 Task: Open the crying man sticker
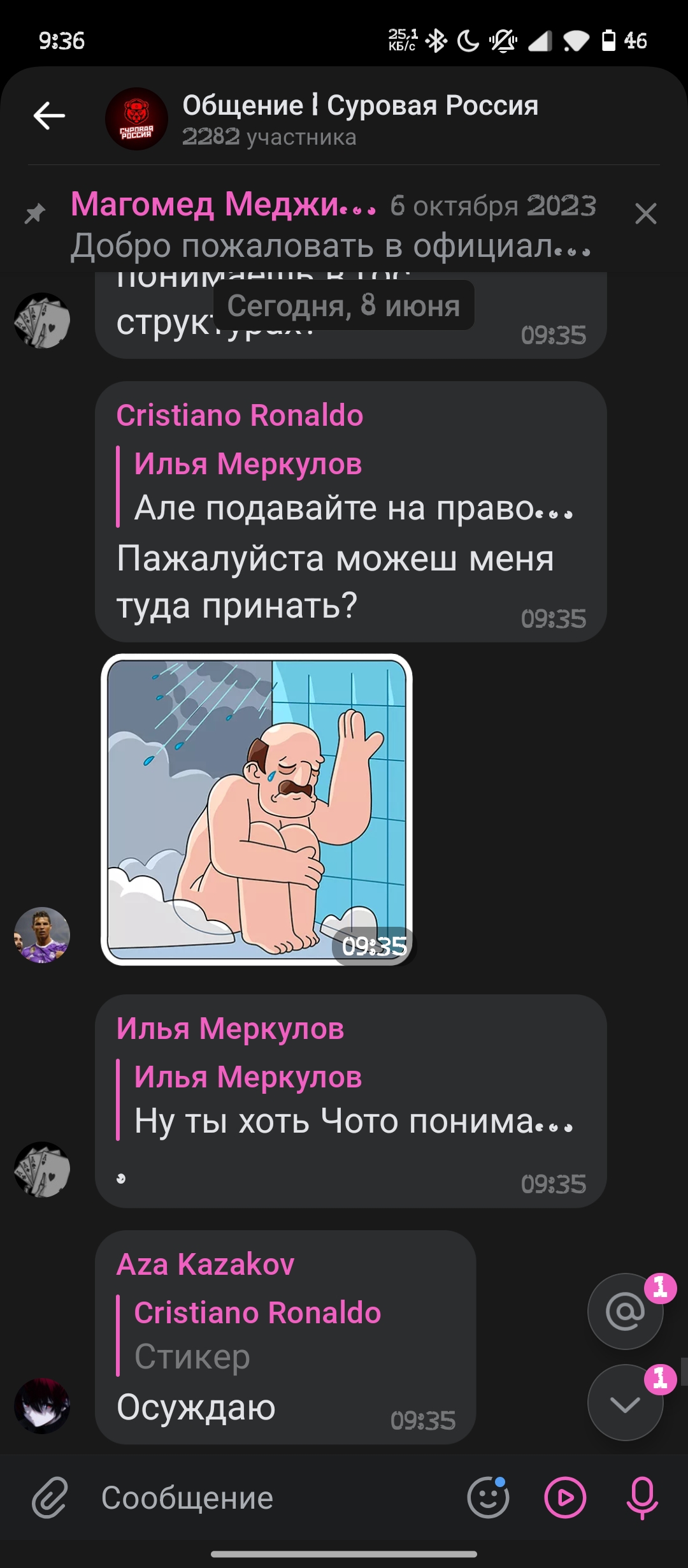(257, 809)
